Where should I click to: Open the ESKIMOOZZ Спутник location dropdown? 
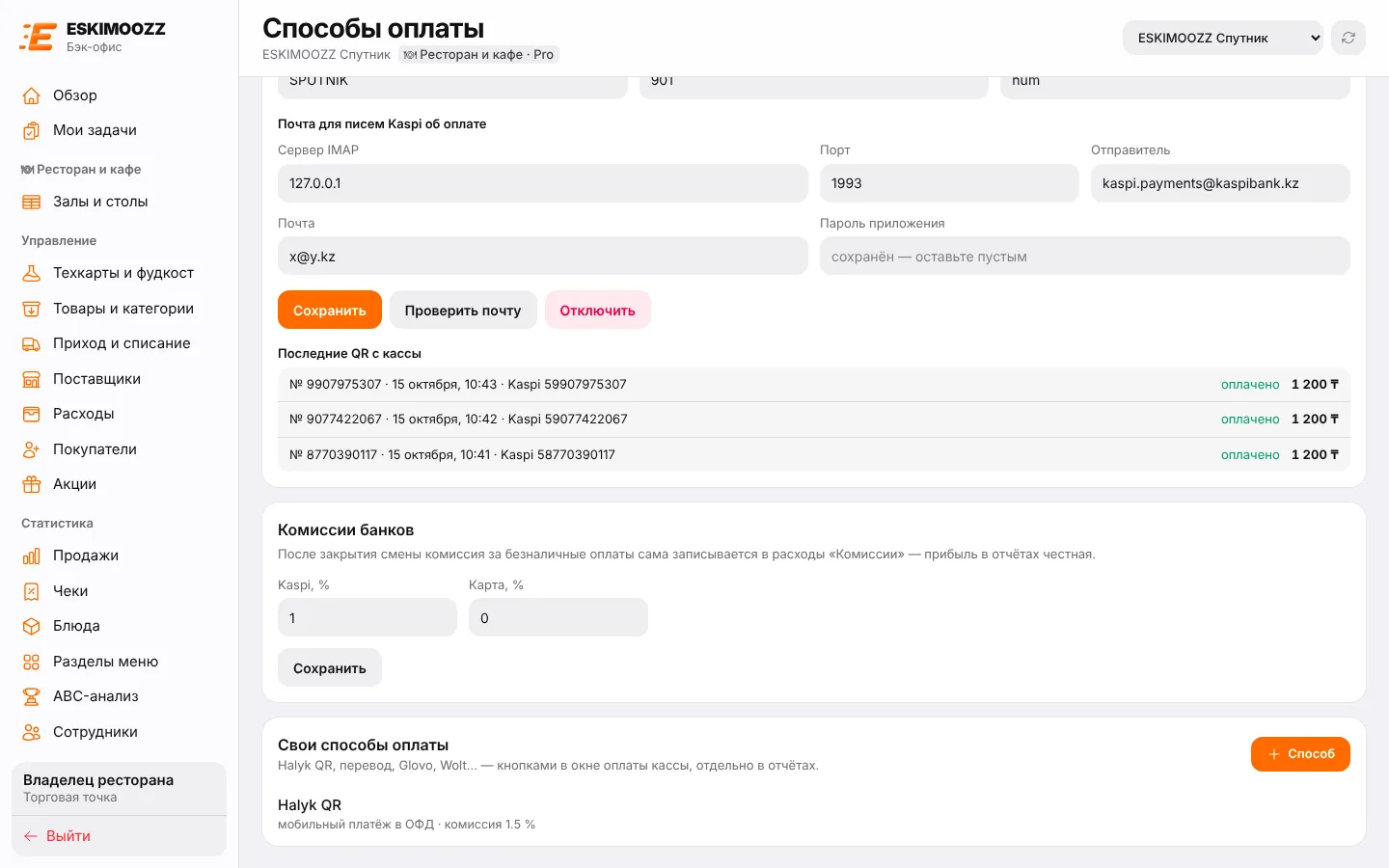pos(1223,38)
